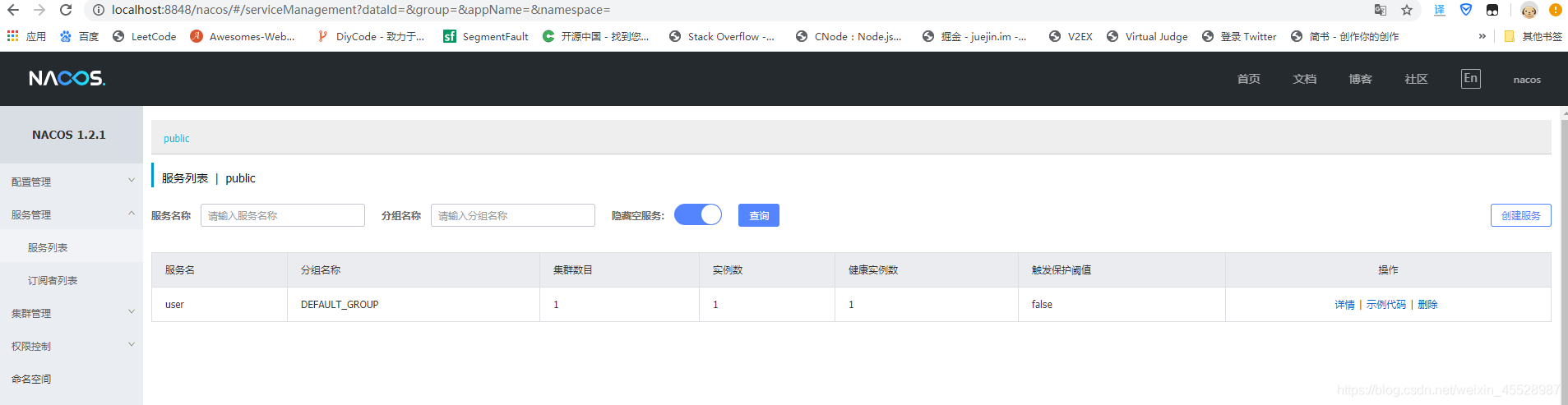The height and width of the screenshot is (405, 1568).
Task: Click the 查询 search button
Action: pyautogui.click(x=759, y=215)
